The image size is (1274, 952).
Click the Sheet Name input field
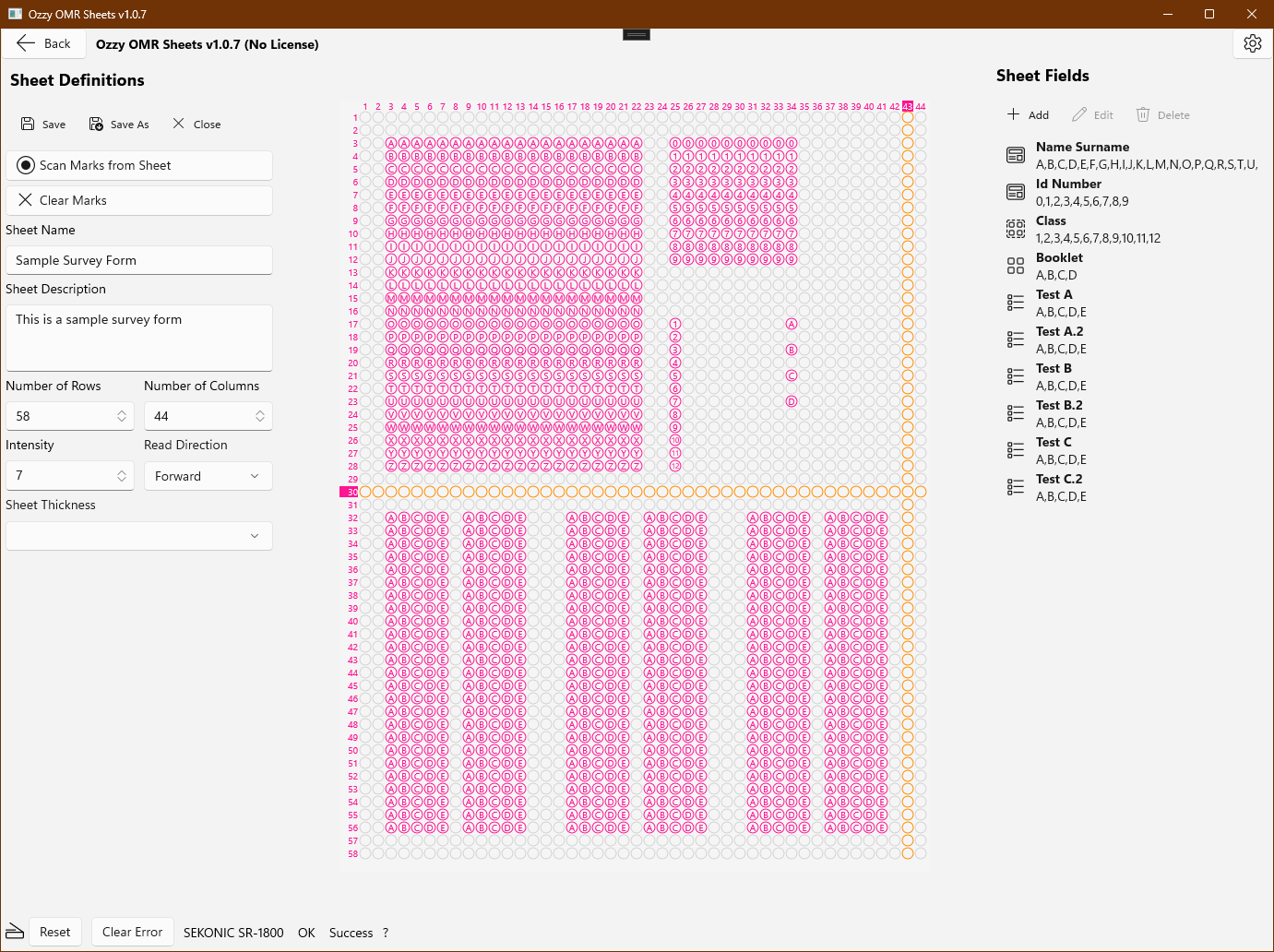138,260
